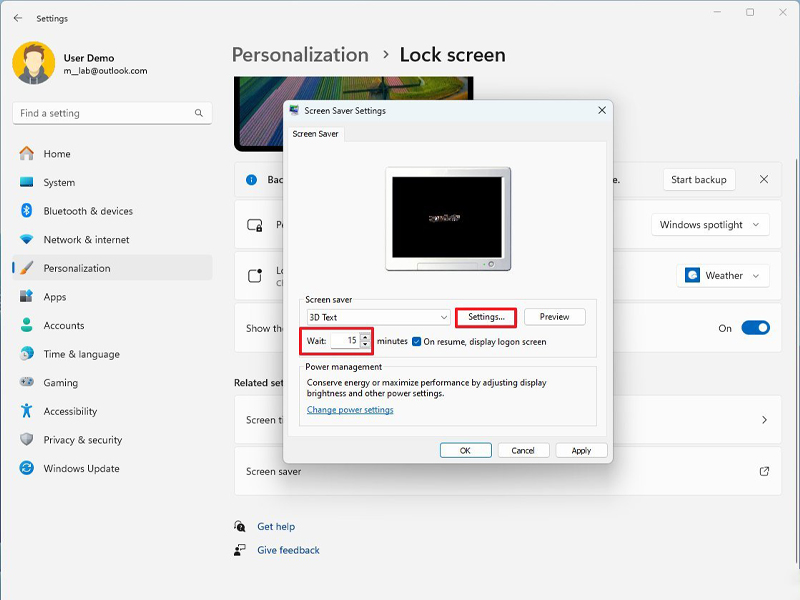
Task: Open the Weather status dropdown
Action: (723, 276)
